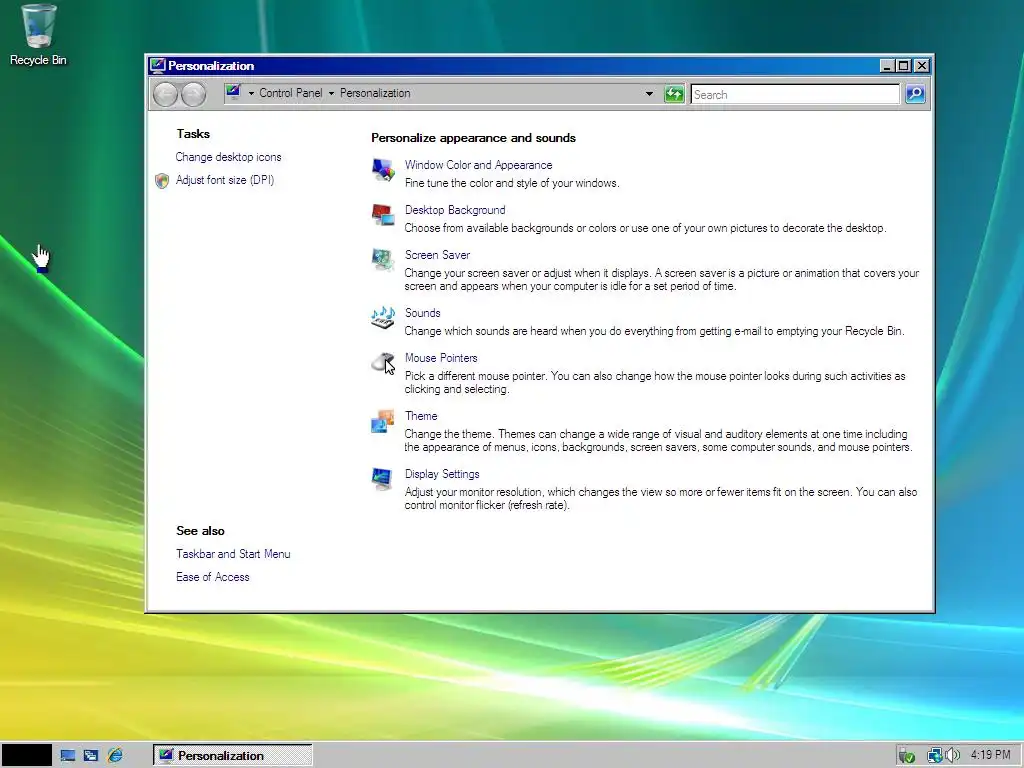Viewport: 1024px width, 768px height.
Task: Click the Back navigation arrow
Action: [166, 95]
